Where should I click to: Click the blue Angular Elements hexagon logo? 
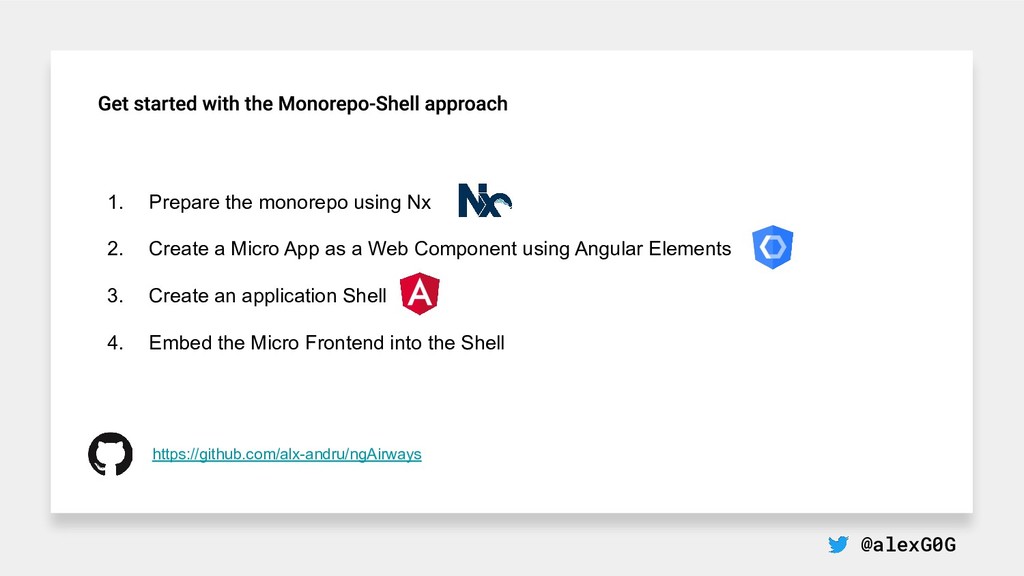pyautogui.click(x=772, y=248)
